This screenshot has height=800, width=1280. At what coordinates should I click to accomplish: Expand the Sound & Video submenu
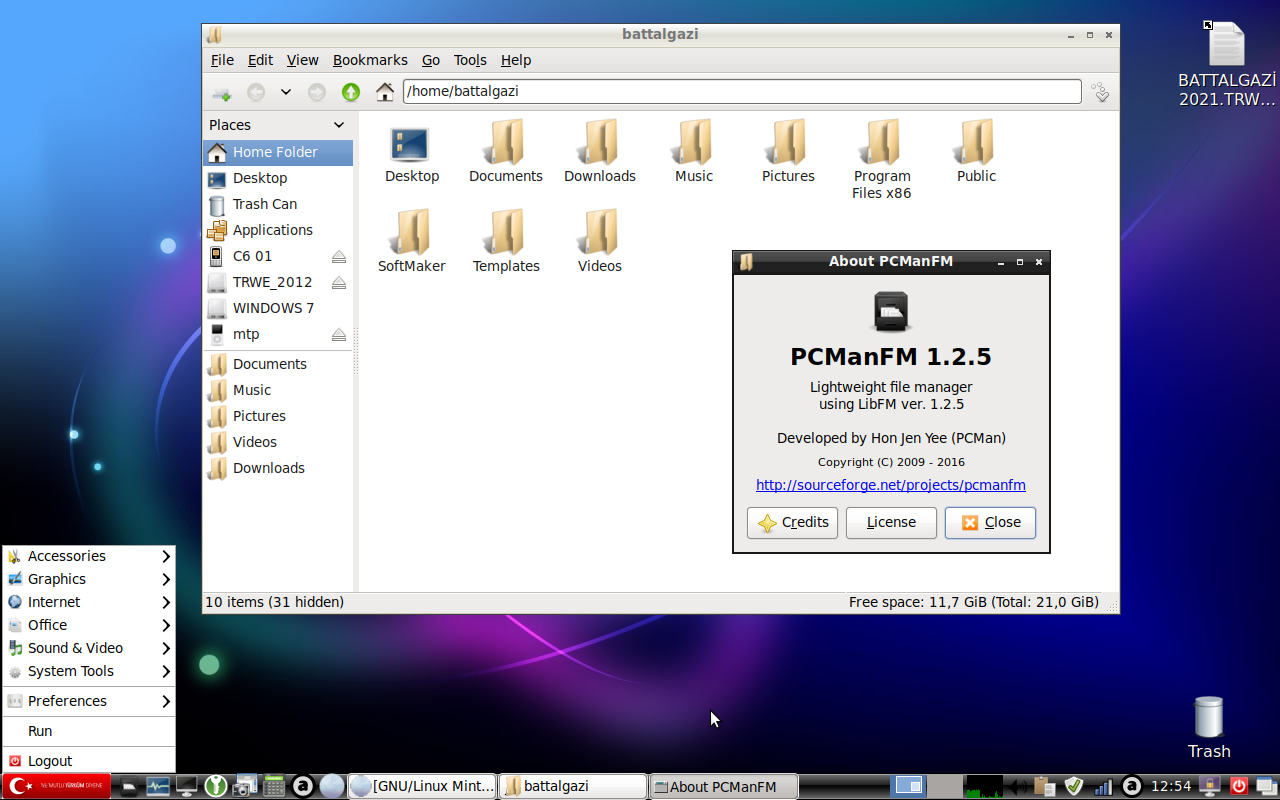coord(89,648)
